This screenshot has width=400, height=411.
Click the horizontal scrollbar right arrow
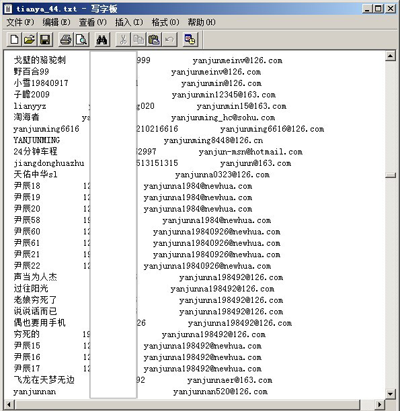[379, 405]
